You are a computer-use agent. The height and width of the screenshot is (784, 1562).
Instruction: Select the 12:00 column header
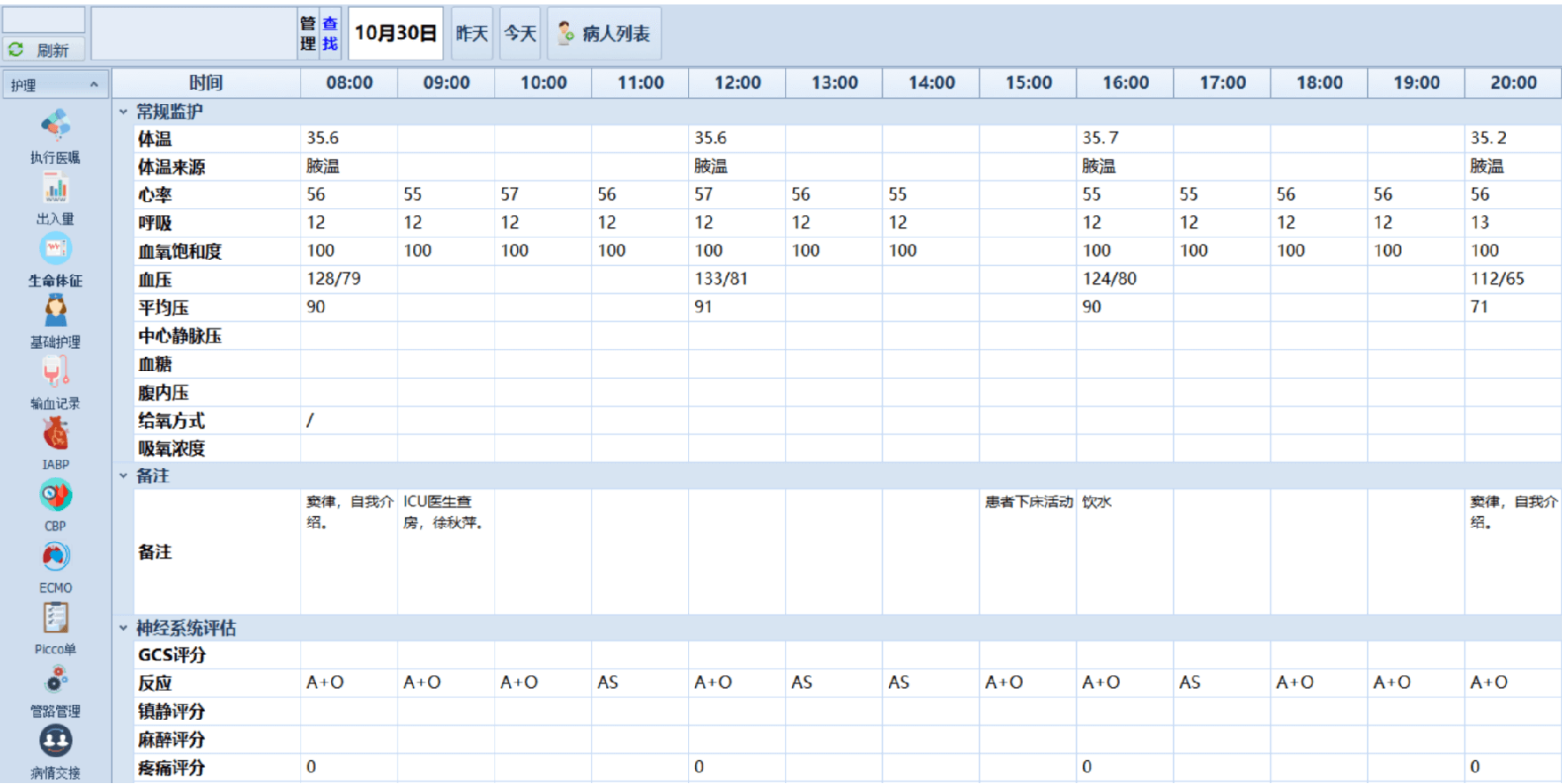pos(737,83)
